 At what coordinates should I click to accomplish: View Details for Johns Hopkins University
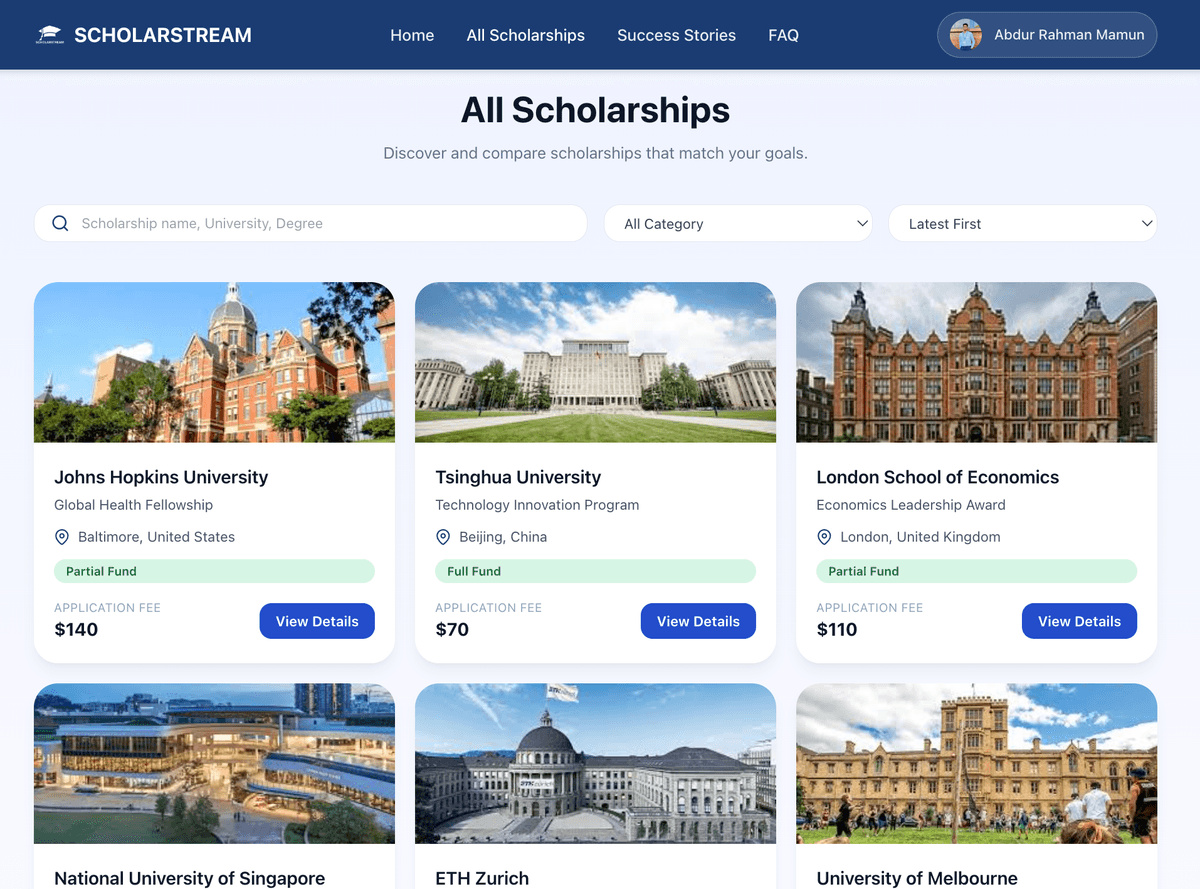click(x=317, y=621)
